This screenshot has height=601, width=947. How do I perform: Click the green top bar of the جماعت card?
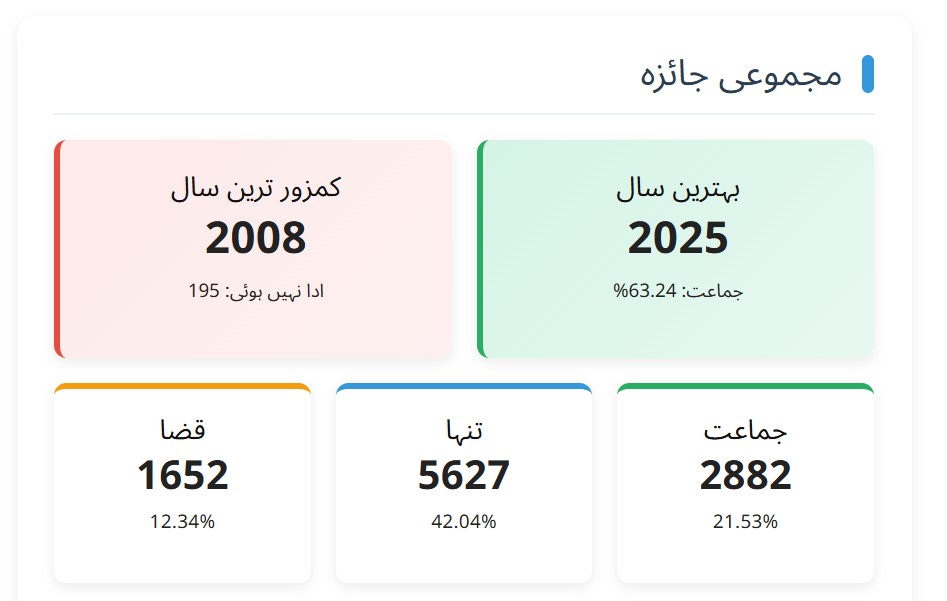tap(745, 385)
